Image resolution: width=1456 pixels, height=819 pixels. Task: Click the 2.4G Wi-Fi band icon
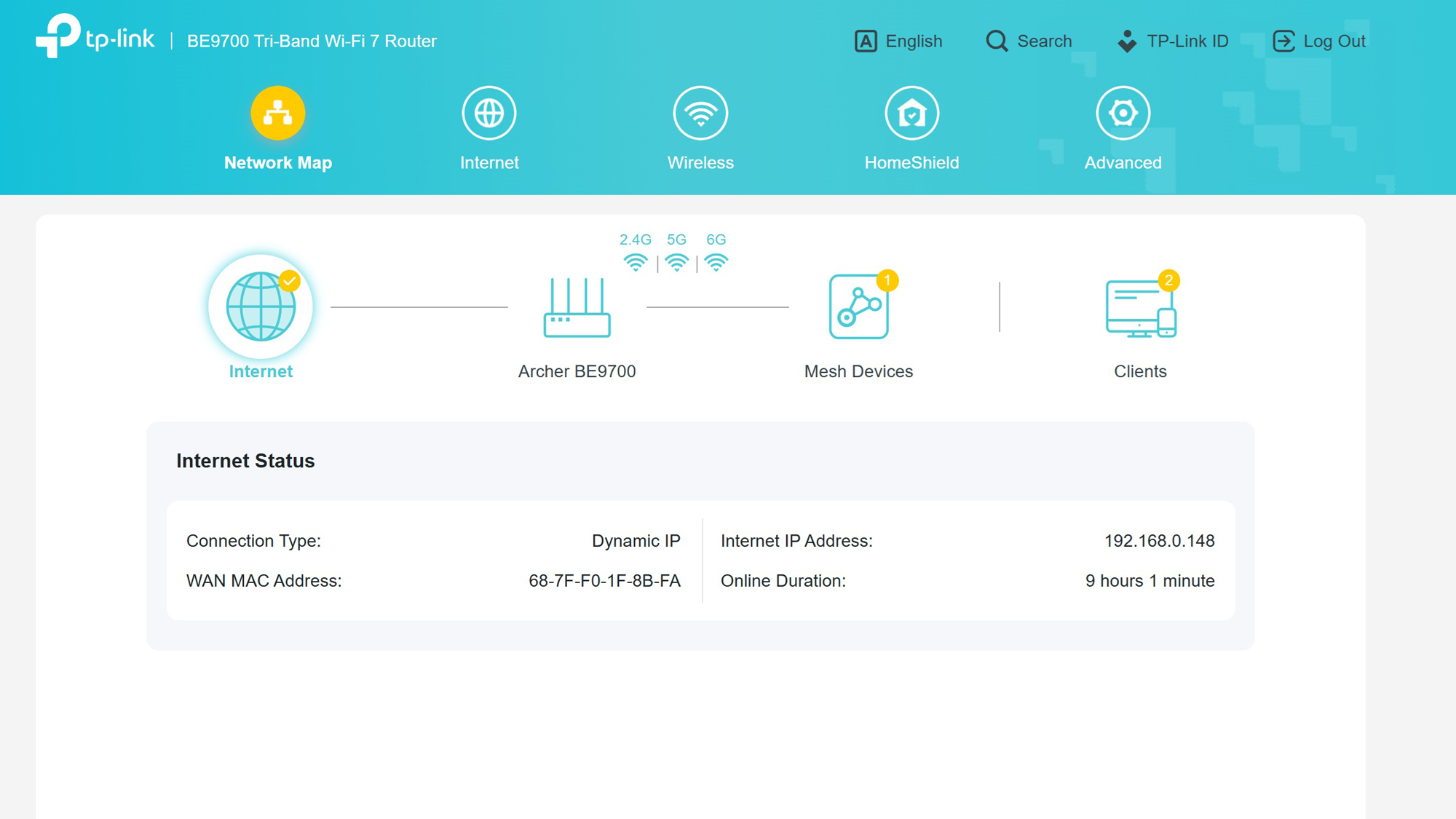pos(635,262)
